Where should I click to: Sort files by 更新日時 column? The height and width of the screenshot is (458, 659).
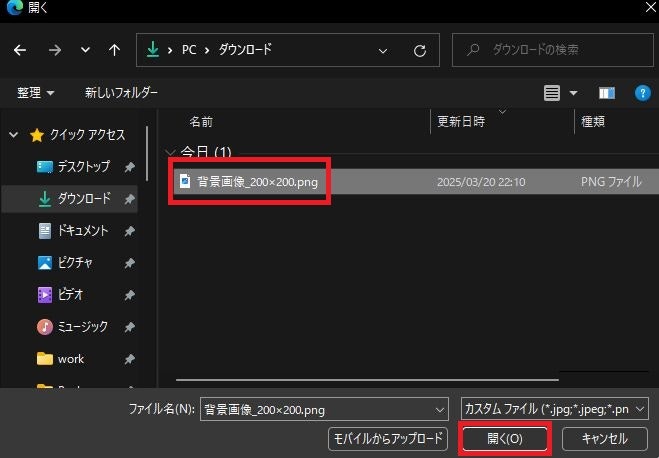pyautogui.click(x=461, y=122)
